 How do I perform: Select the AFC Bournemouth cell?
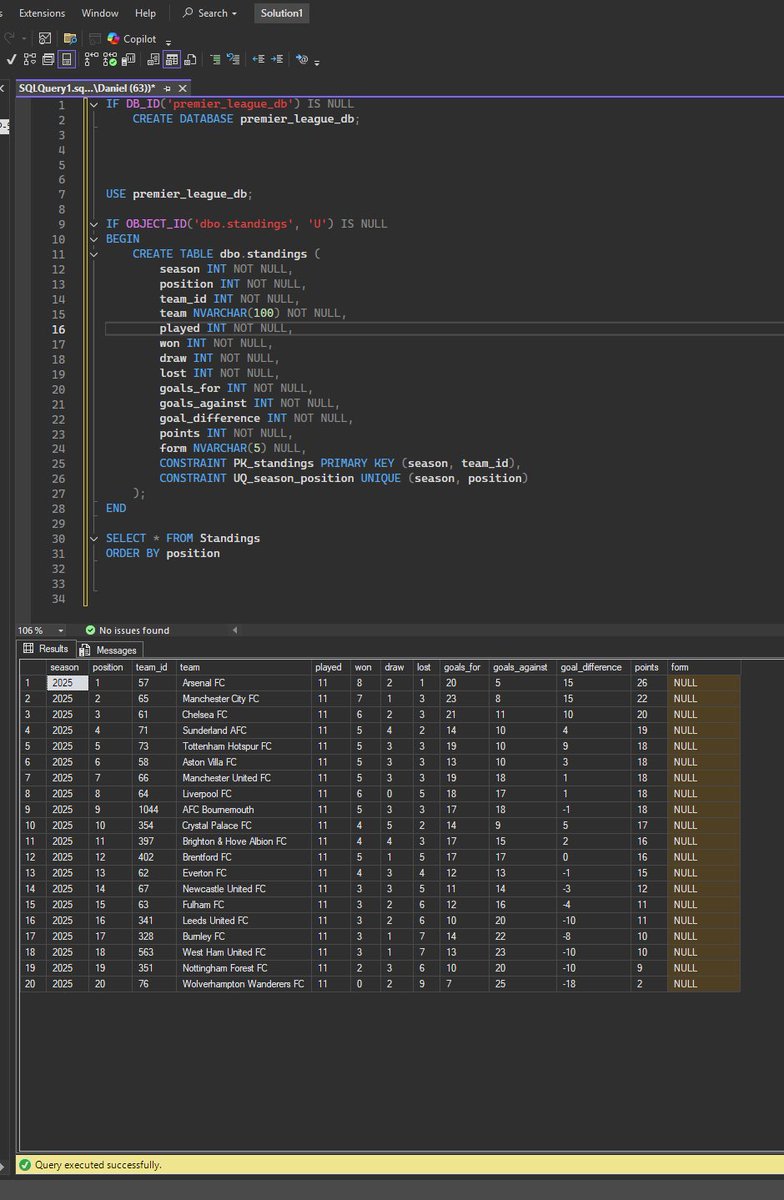click(x=244, y=809)
